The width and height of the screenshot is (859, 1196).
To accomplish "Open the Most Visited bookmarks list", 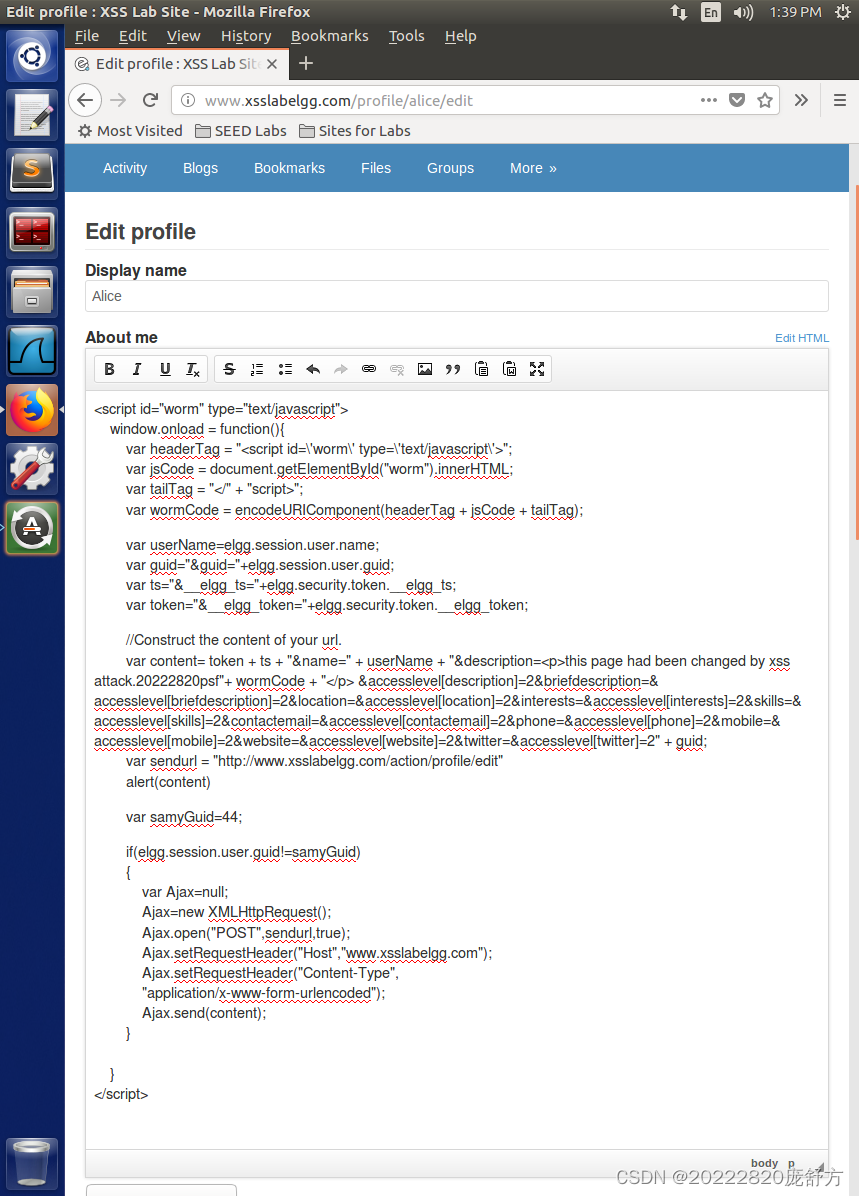I will pos(130,130).
